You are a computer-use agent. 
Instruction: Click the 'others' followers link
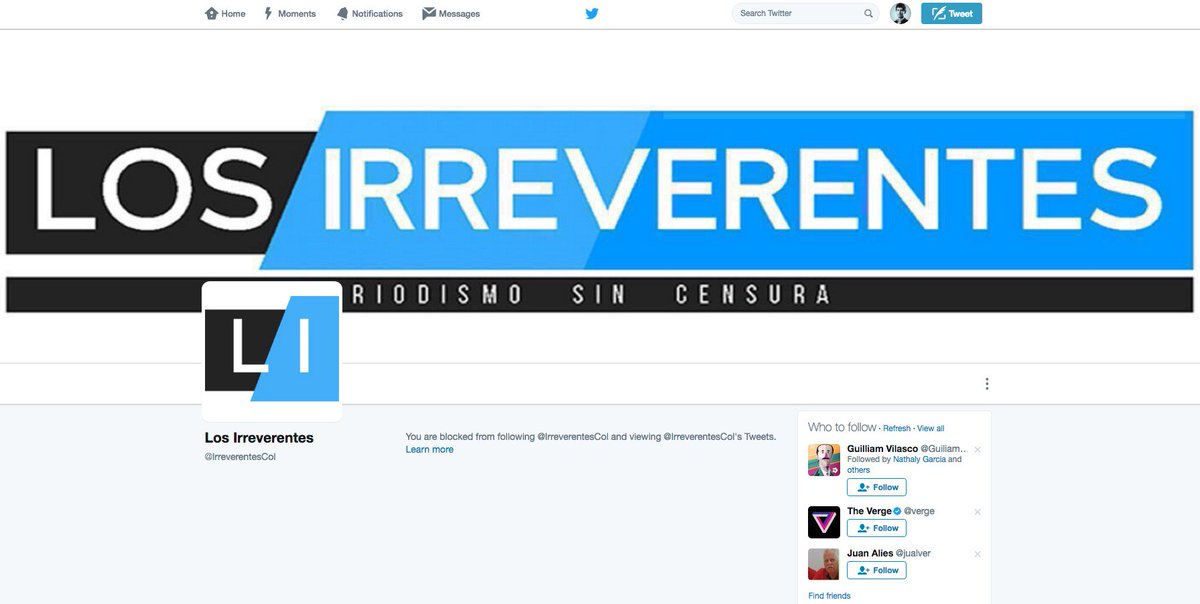tap(858, 470)
